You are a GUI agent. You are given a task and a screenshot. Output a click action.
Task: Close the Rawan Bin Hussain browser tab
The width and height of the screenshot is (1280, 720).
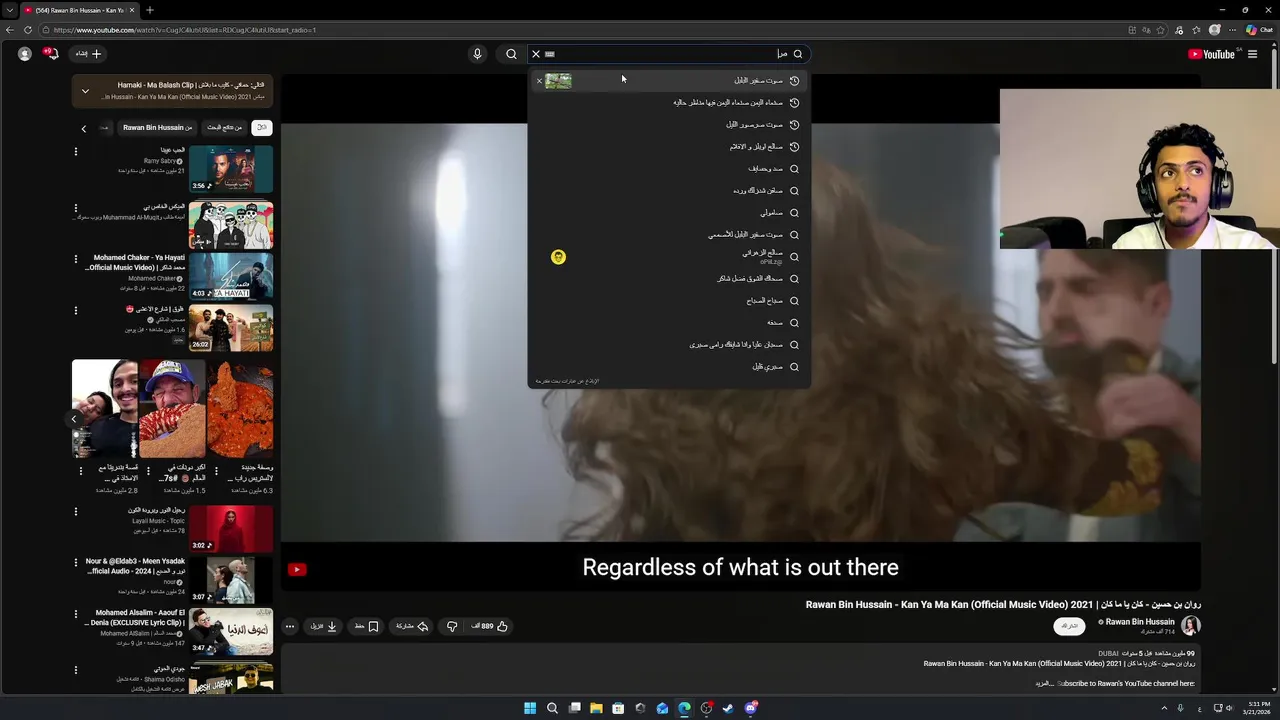click(132, 10)
